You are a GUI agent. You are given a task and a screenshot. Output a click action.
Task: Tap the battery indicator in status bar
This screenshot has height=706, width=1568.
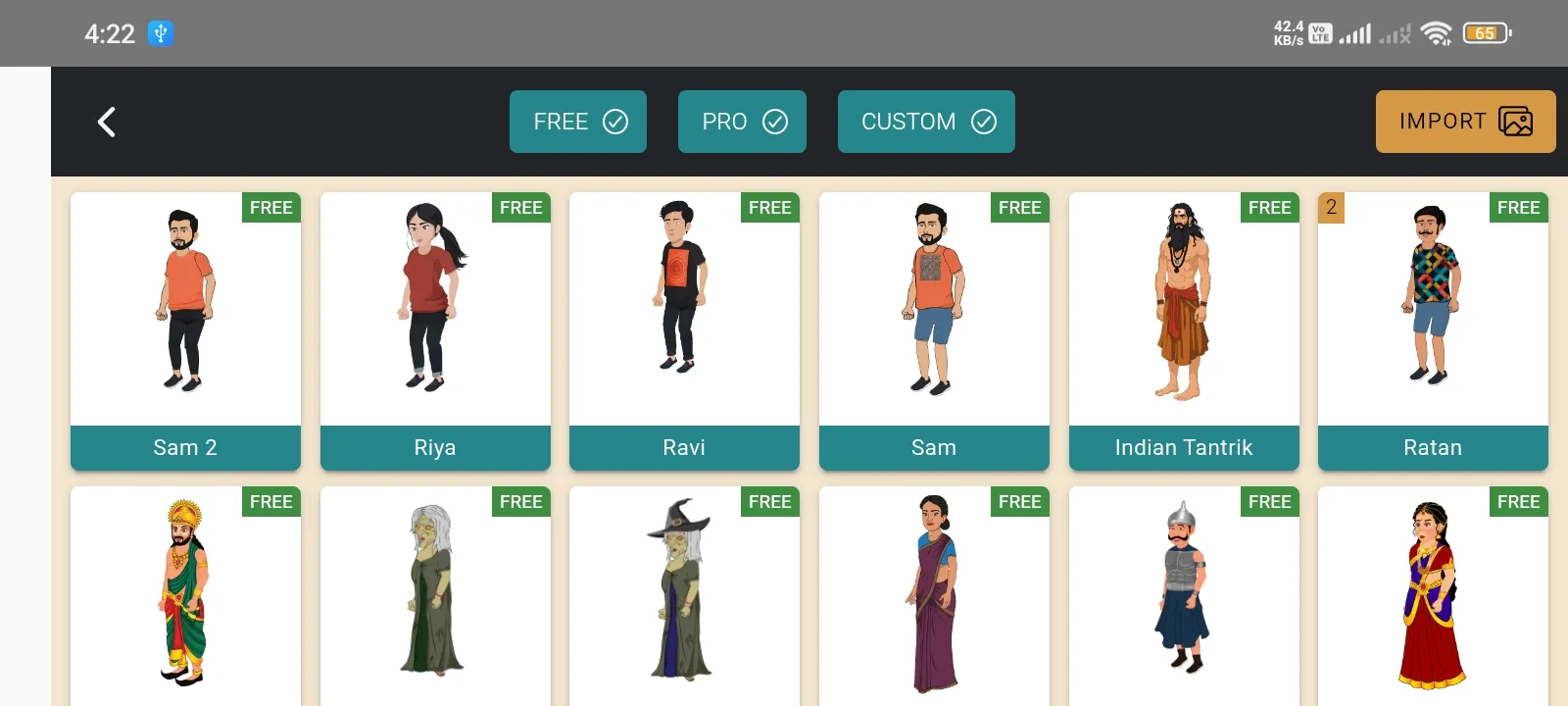(1487, 33)
